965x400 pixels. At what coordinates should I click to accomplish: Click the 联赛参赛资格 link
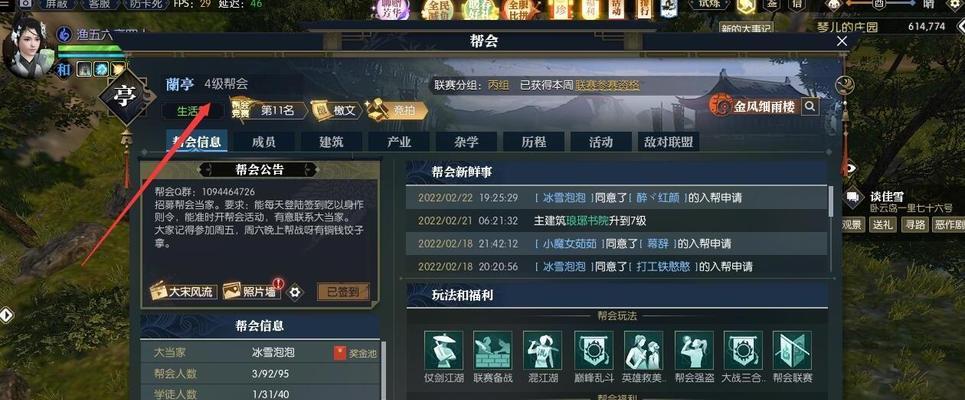pos(607,86)
